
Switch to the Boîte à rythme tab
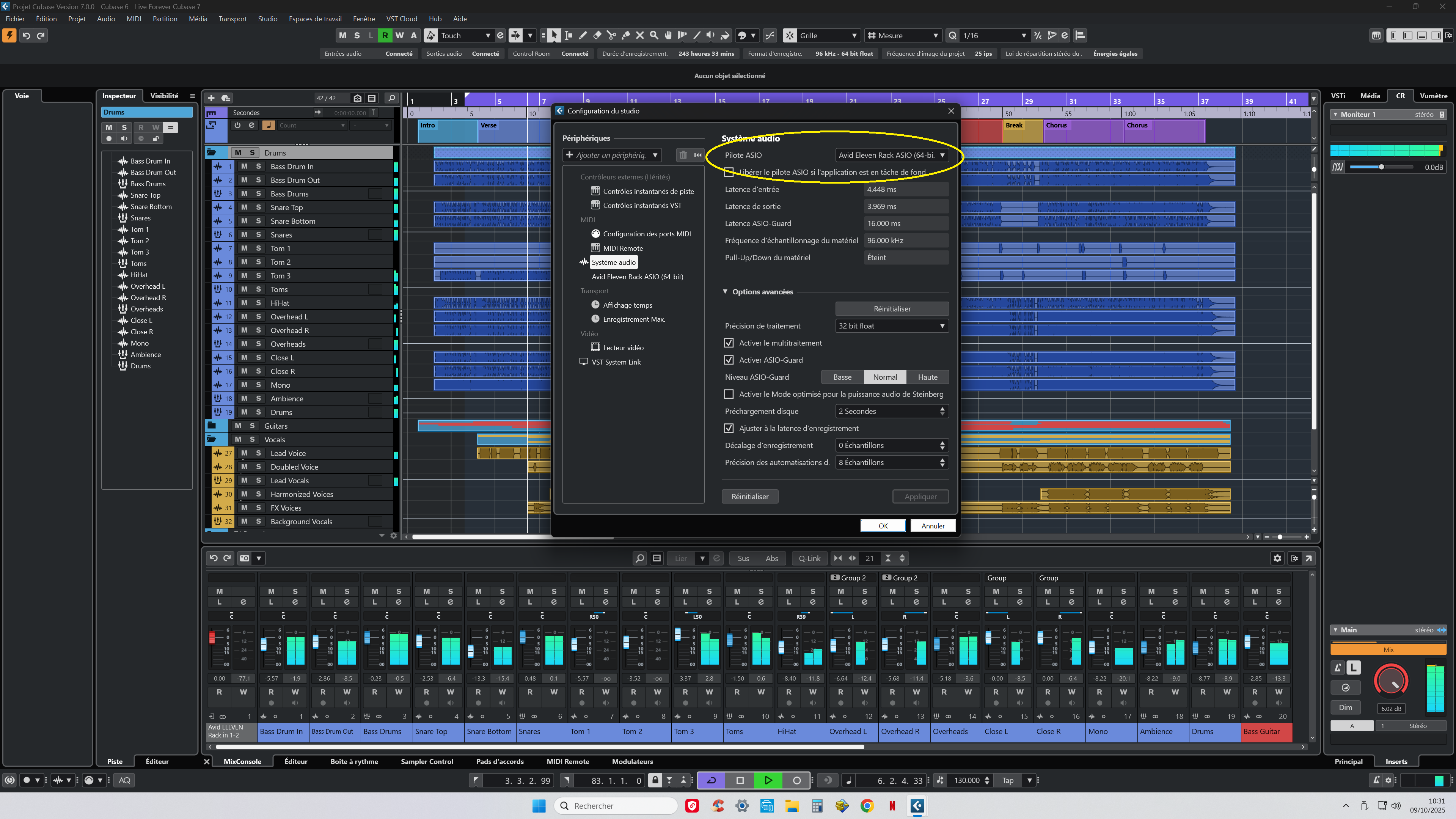coord(354,761)
